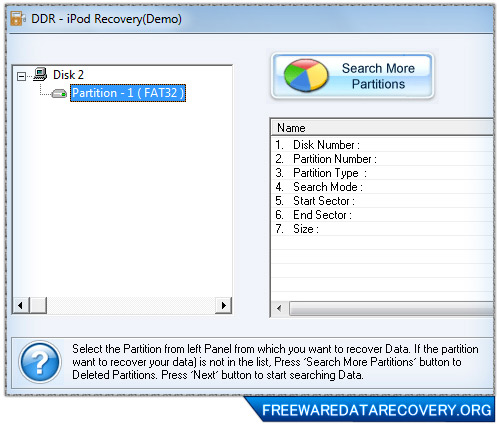Viewport: 500px width, 425px height.
Task: Click the partition drive icon
Action: tap(59, 93)
